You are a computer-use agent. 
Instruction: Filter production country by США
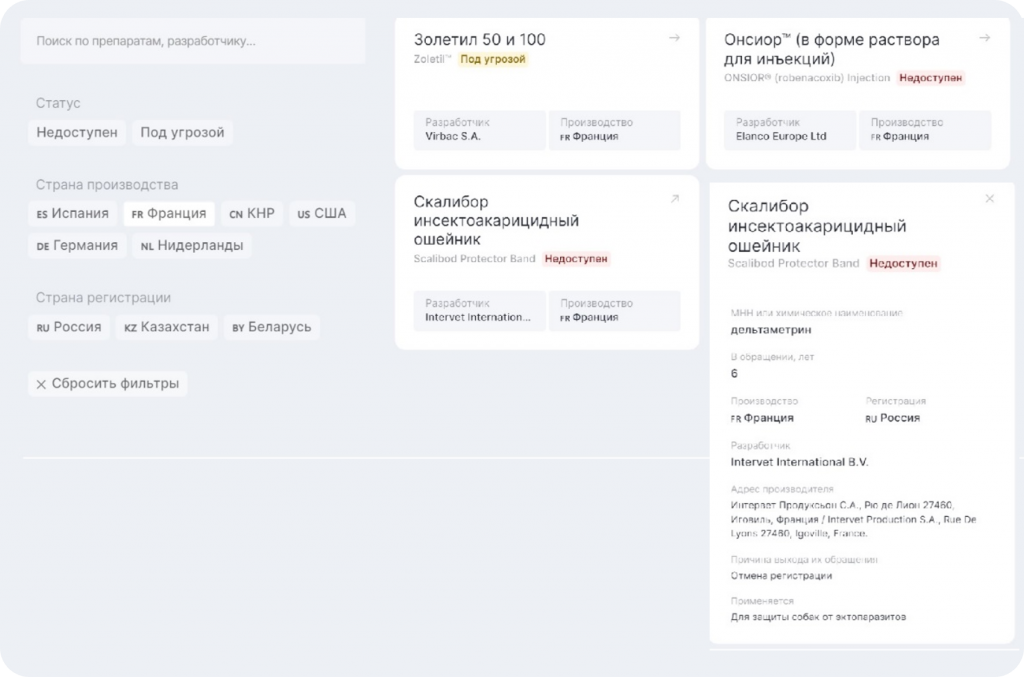pyautogui.click(x=322, y=213)
